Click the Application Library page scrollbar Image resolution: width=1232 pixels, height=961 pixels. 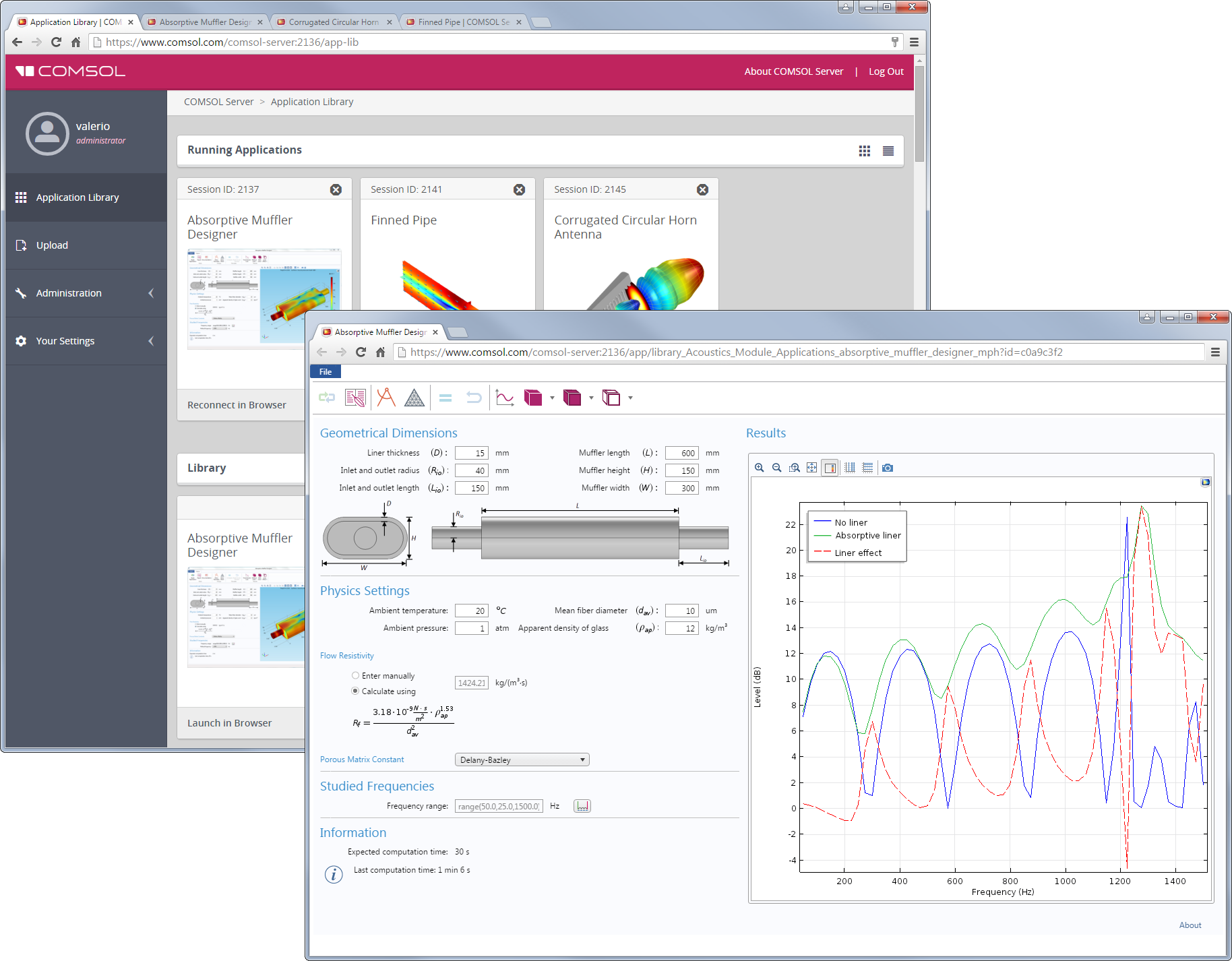919,113
